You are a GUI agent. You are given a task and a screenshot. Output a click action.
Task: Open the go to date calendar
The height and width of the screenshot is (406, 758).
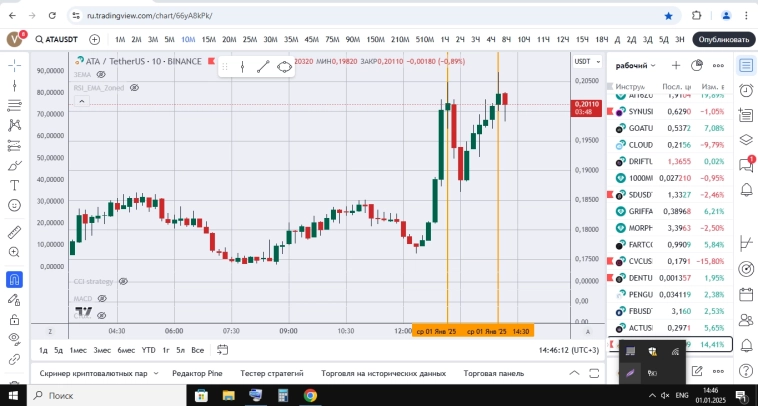[222, 349]
